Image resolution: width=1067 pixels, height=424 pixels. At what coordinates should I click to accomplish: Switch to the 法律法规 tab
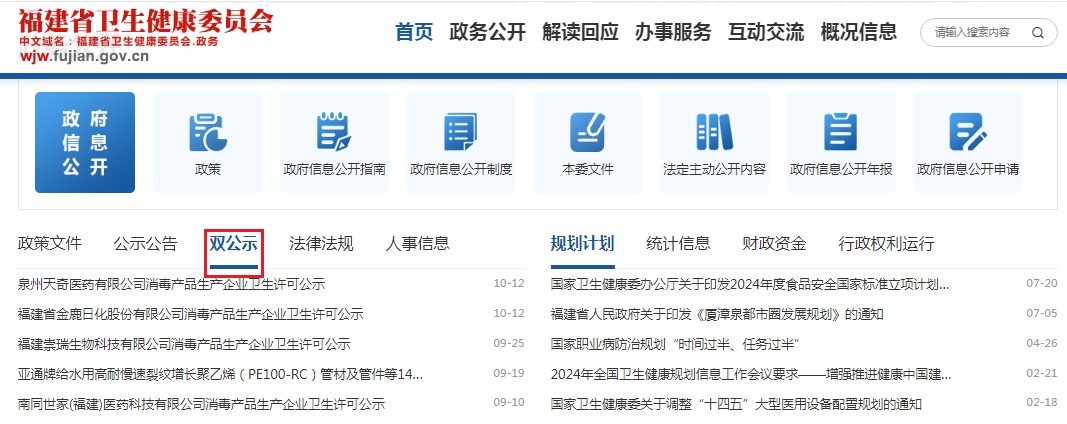point(321,244)
